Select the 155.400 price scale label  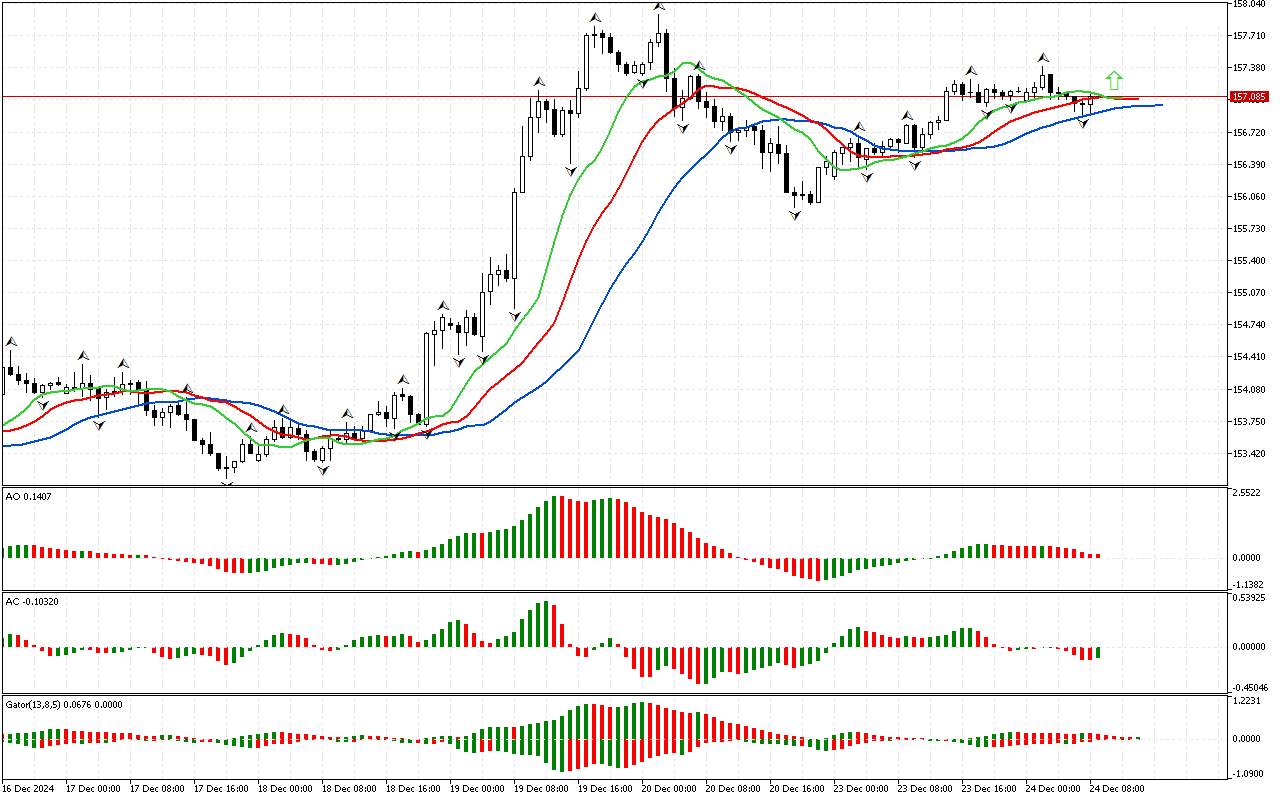pyautogui.click(x=1251, y=260)
